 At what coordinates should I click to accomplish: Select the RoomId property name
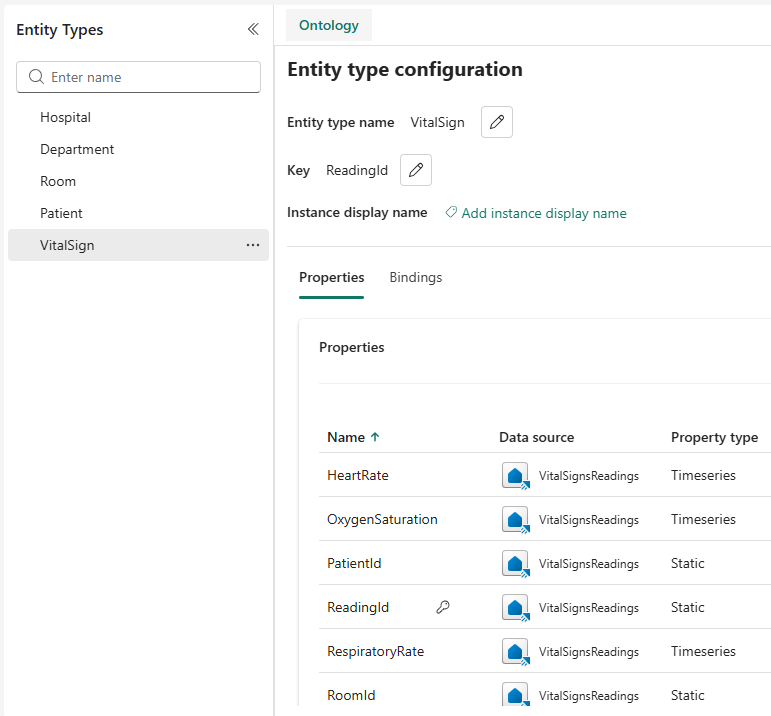pyautogui.click(x=351, y=695)
